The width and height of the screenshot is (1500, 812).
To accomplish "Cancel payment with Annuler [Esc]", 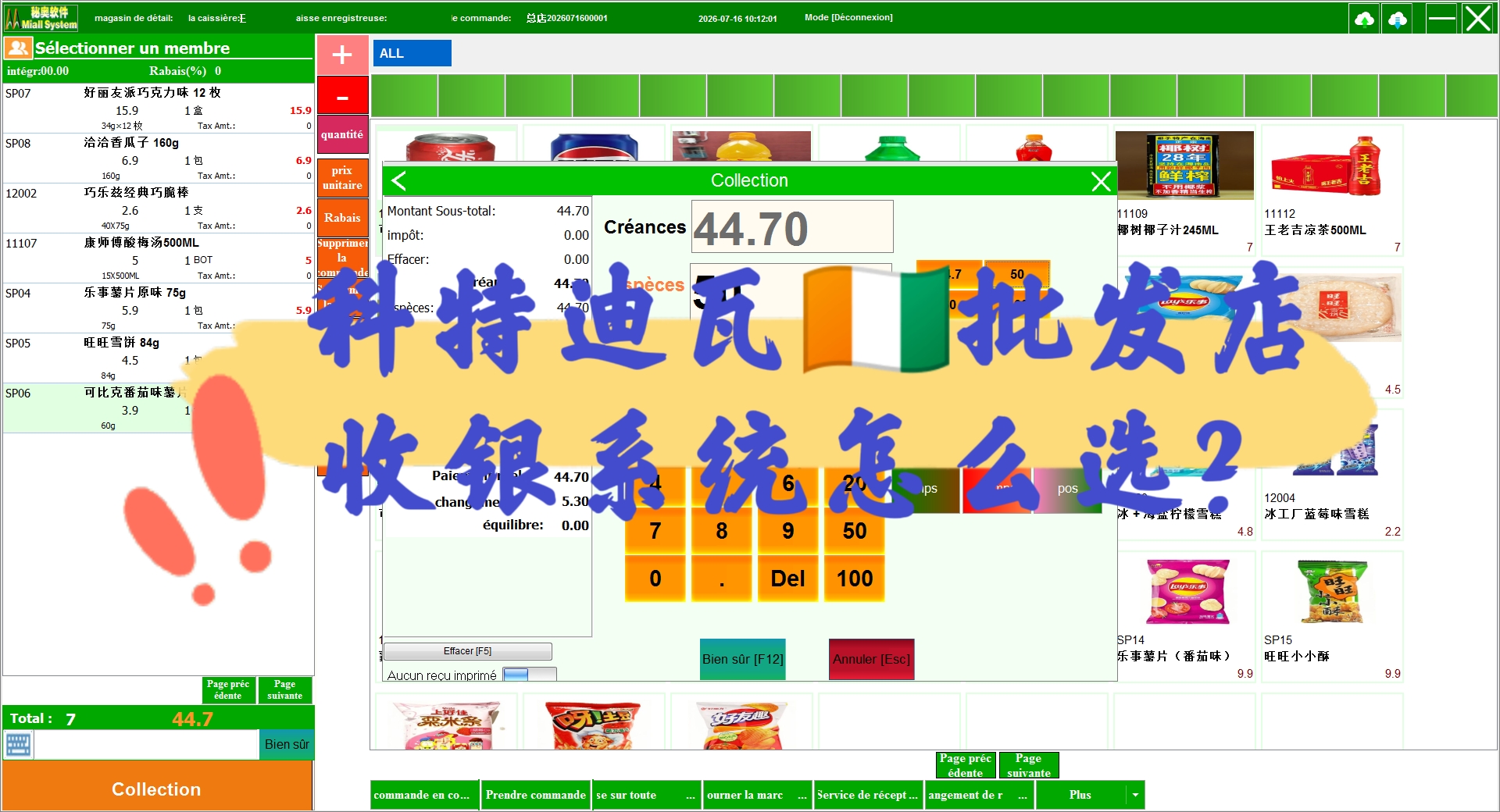I will click(872, 659).
